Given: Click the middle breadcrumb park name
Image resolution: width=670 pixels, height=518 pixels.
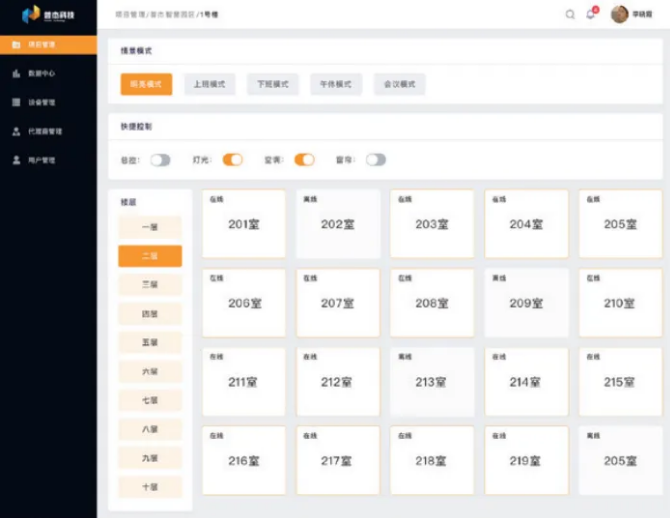Looking at the screenshot, I should [x=172, y=15].
